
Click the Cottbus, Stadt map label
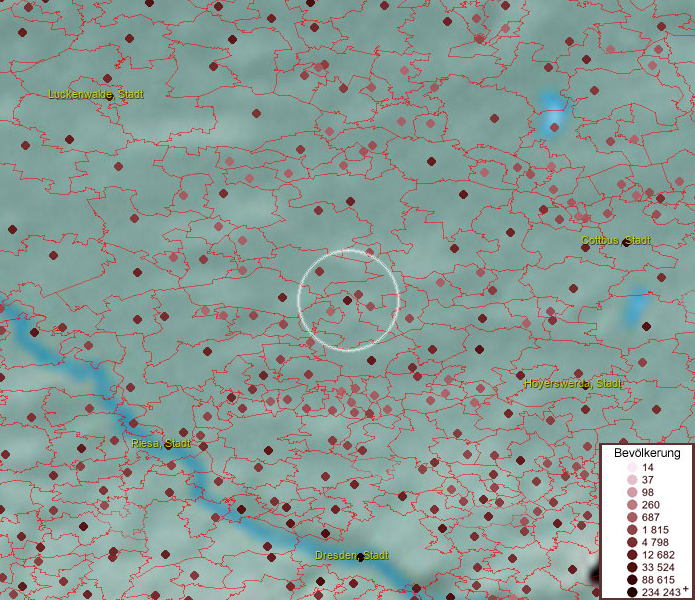(616, 241)
